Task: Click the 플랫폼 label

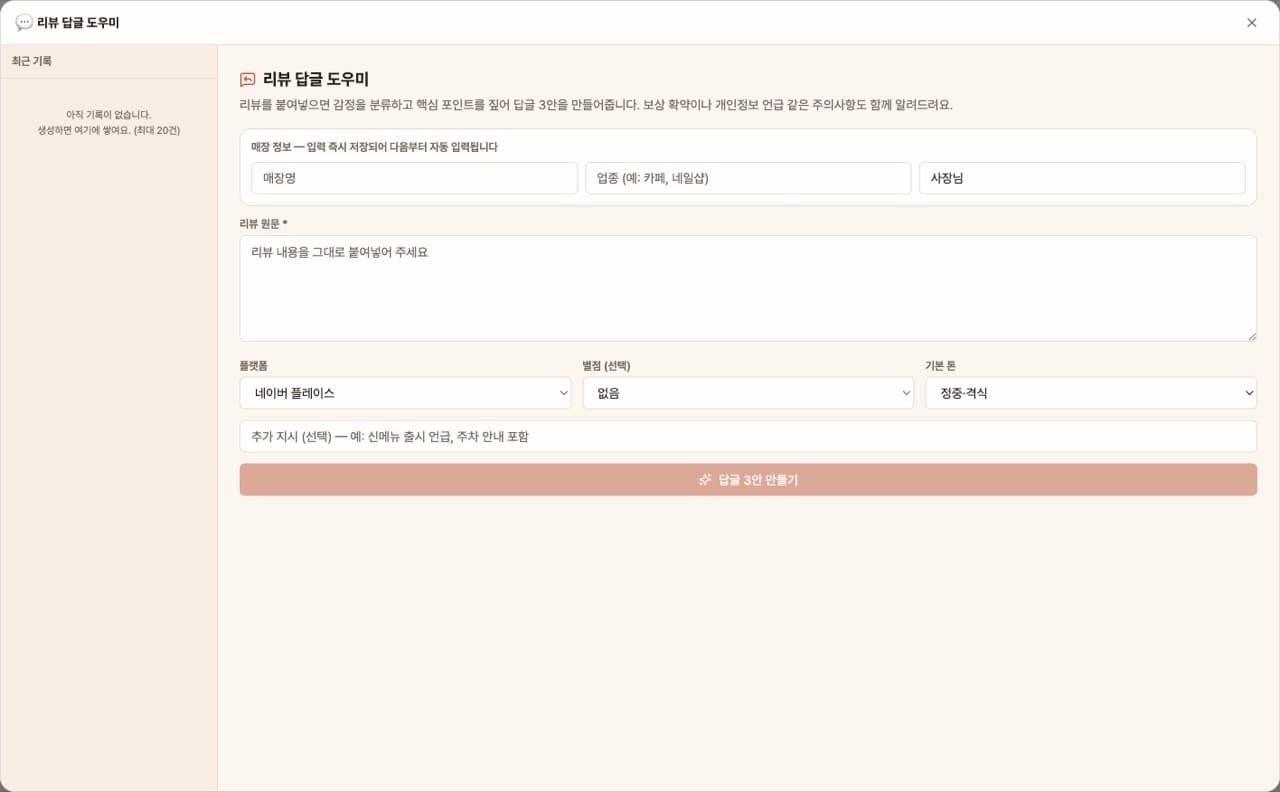Action: (254, 366)
